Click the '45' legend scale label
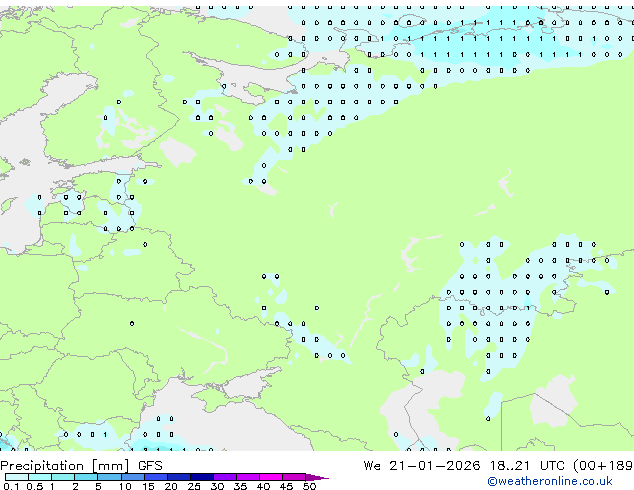The image size is (634, 490). (x=286, y=486)
